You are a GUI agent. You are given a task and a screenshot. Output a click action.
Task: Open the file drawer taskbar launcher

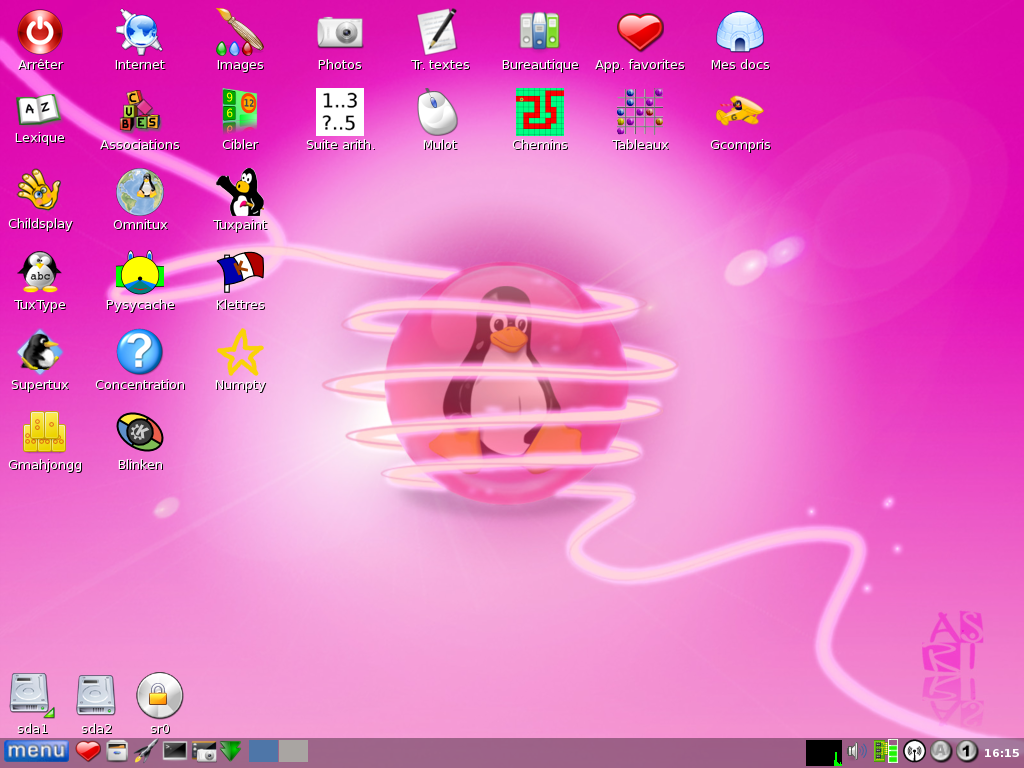[x=116, y=751]
